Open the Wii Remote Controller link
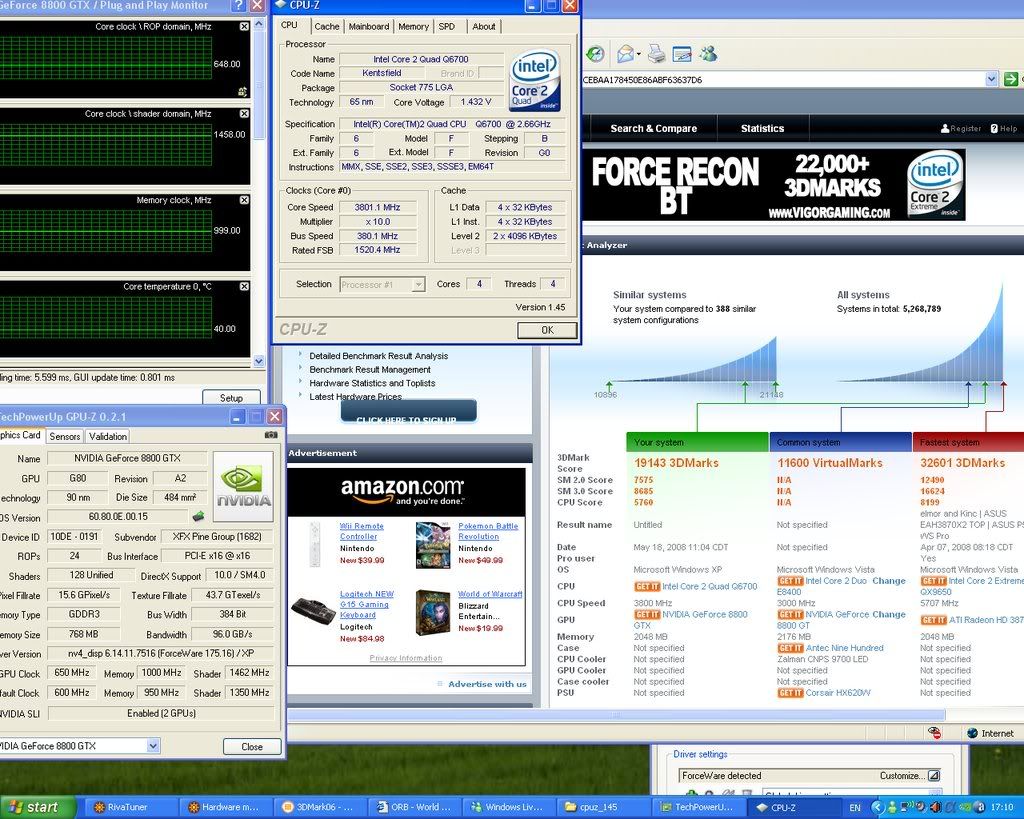The width and height of the screenshot is (1024, 819). coord(362,531)
